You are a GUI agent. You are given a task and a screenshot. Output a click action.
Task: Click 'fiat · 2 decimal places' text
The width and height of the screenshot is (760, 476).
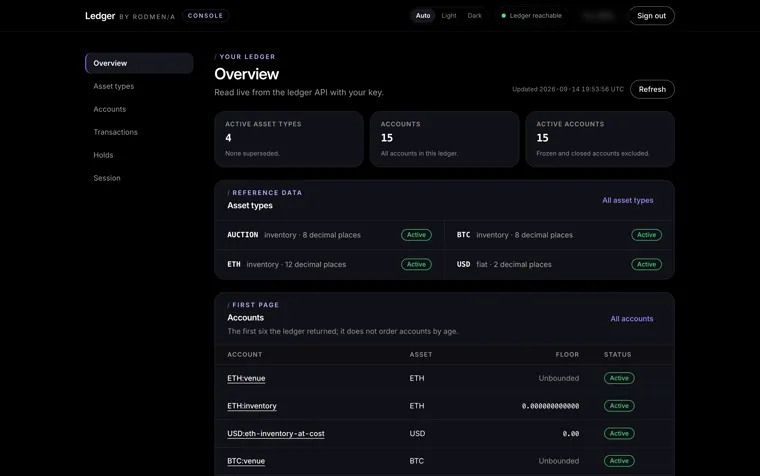pos(514,264)
